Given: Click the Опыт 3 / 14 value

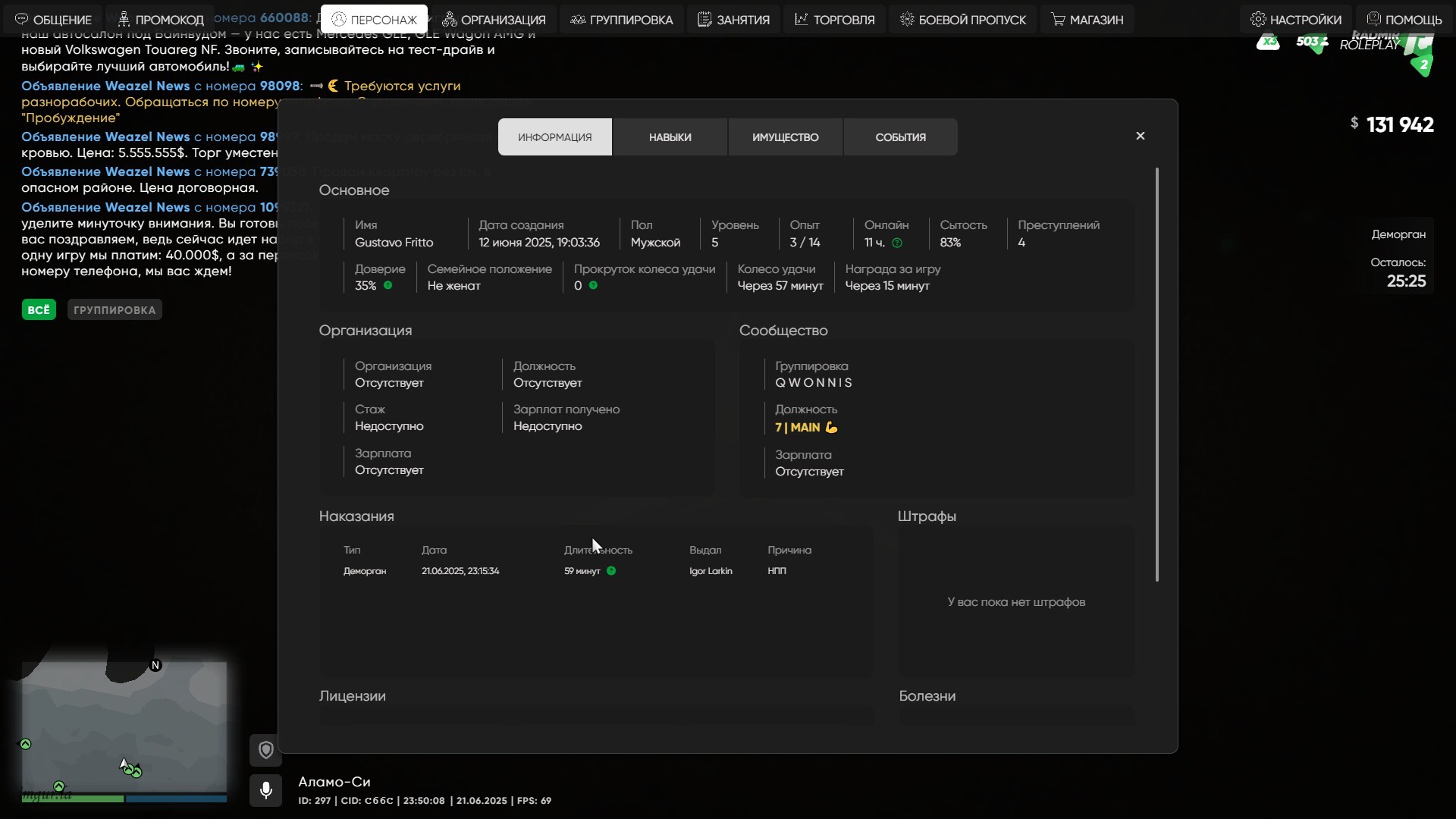Looking at the screenshot, I should [x=805, y=243].
